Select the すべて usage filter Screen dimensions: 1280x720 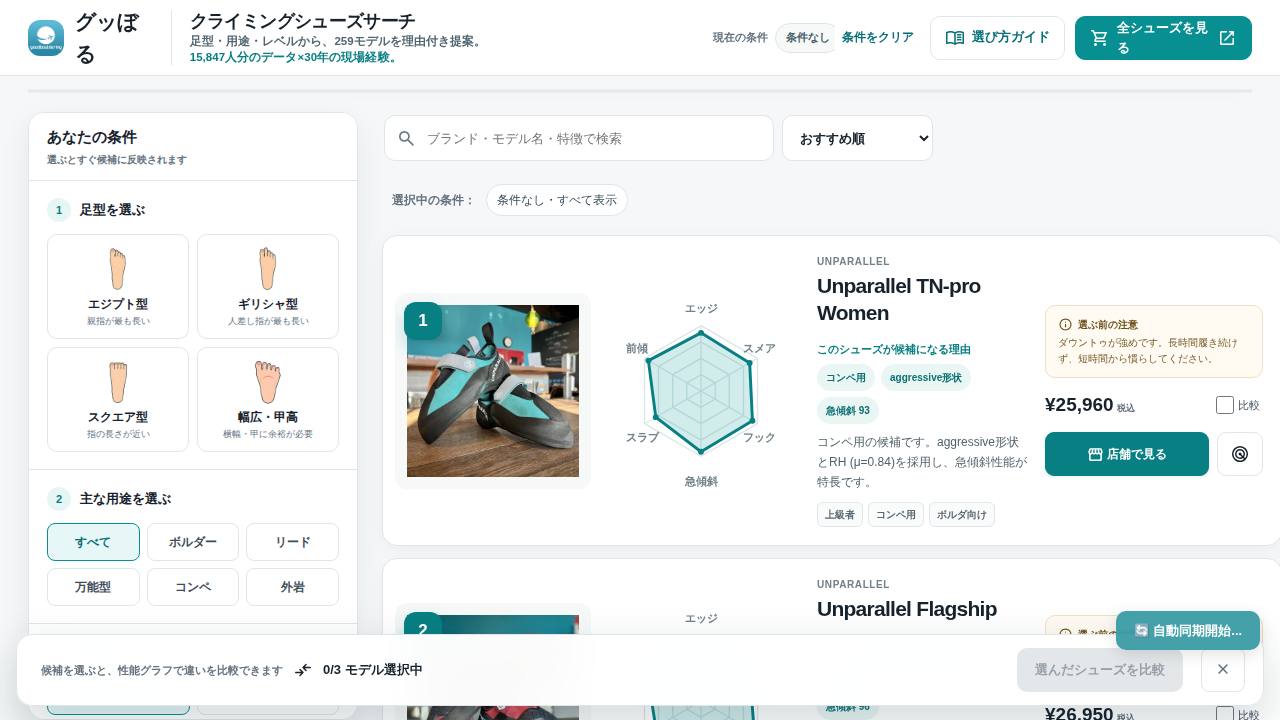coord(93,542)
